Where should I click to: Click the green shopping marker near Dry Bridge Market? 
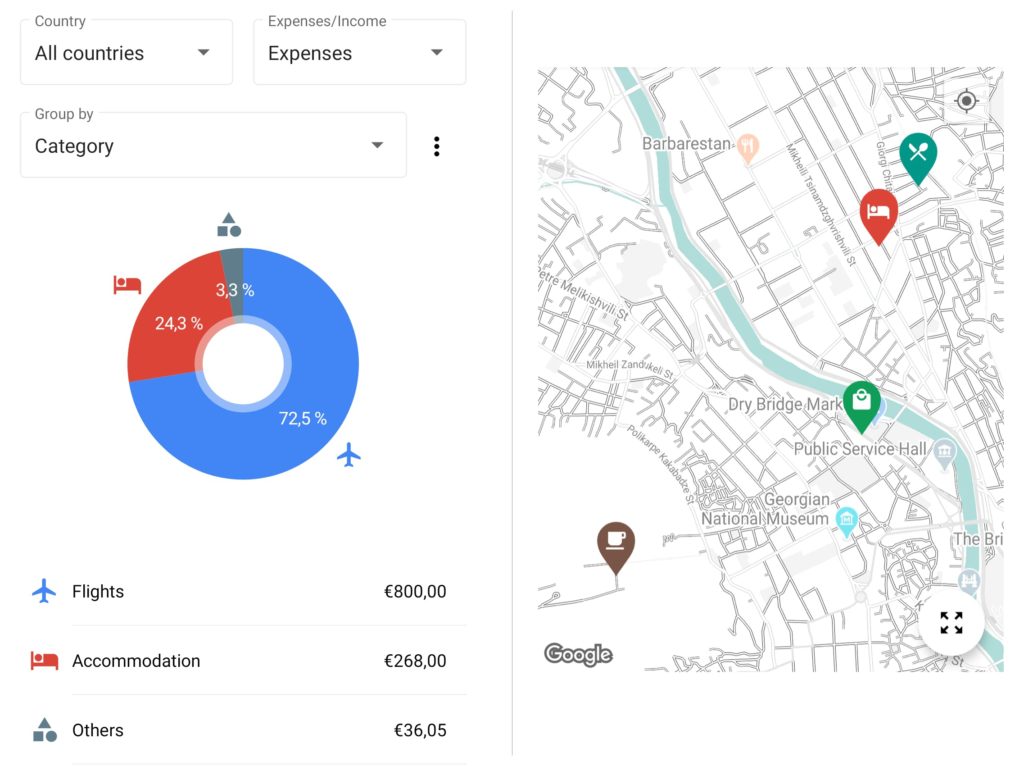pos(862,401)
